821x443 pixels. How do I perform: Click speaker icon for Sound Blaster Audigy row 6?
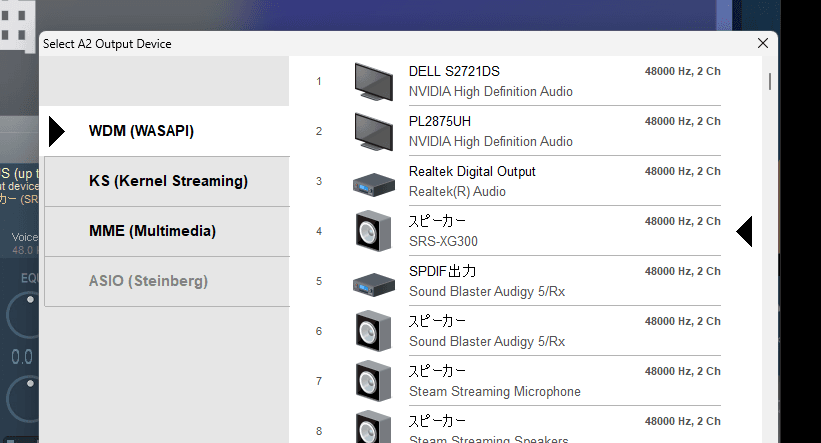coord(373,331)
